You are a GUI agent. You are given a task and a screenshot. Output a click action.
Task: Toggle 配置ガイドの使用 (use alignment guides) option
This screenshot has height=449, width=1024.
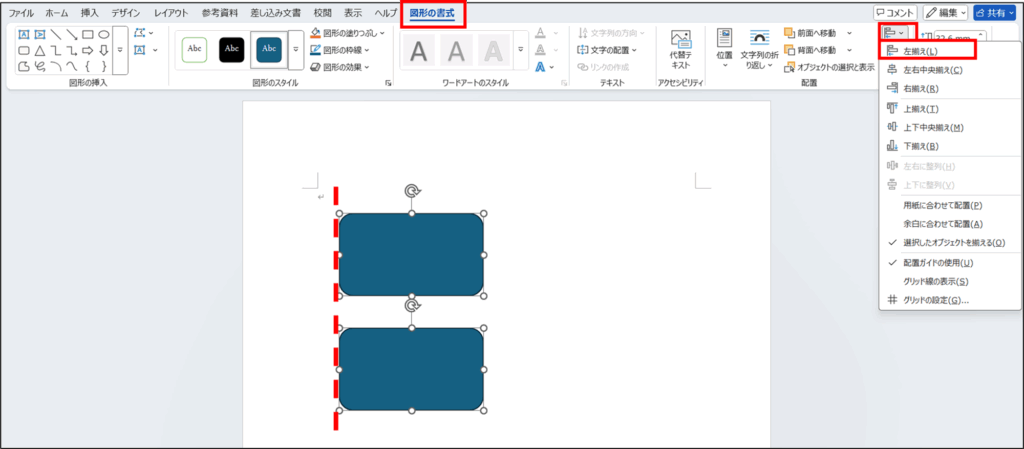(x=937, y=262)
